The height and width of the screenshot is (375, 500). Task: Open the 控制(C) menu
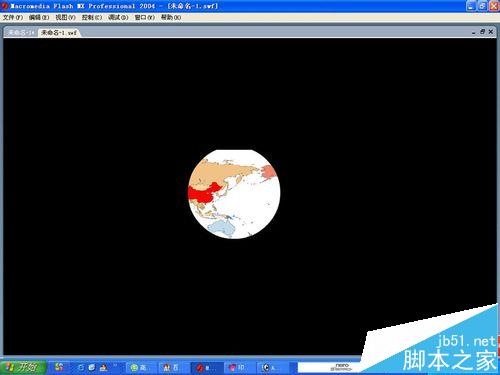point(92,17)
